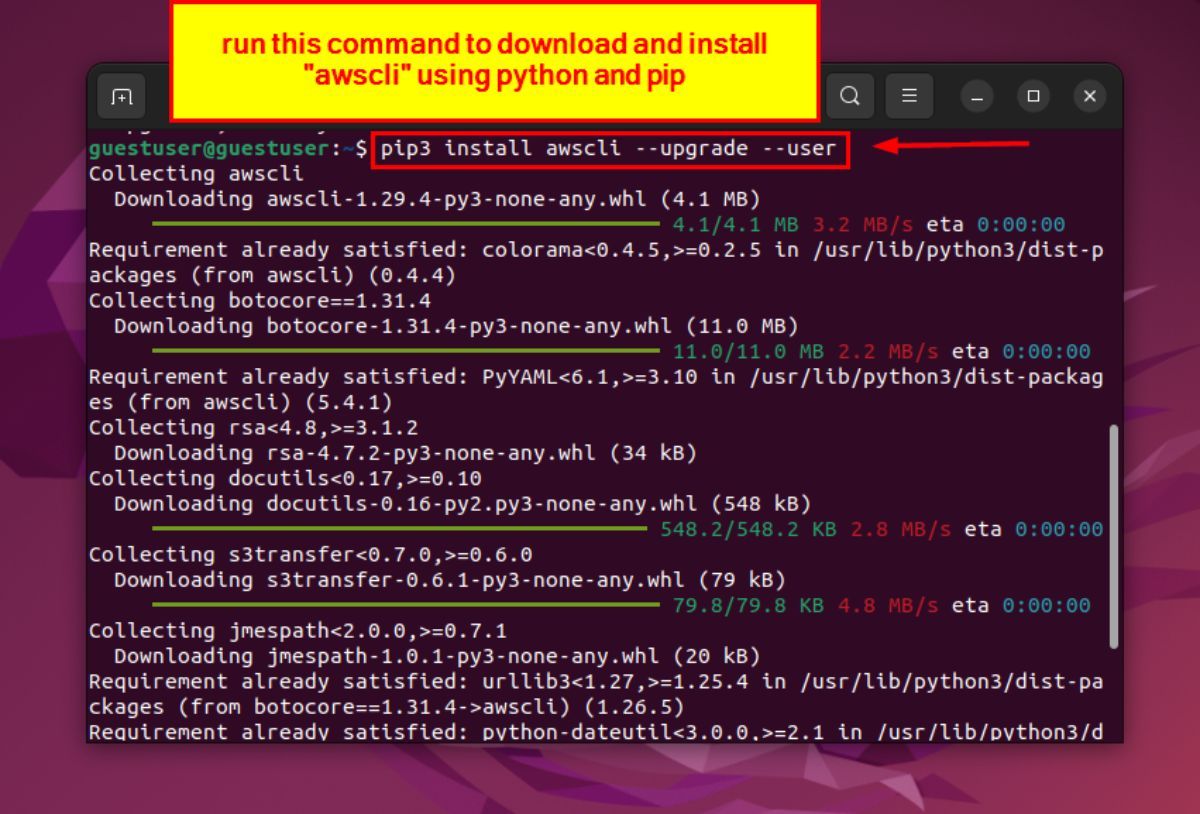Click 'Collecting rsa<4.8,>=3.1.2' line
This screenshot has height=814, width=1200.
pyautogui.click(x=253, y=428)
